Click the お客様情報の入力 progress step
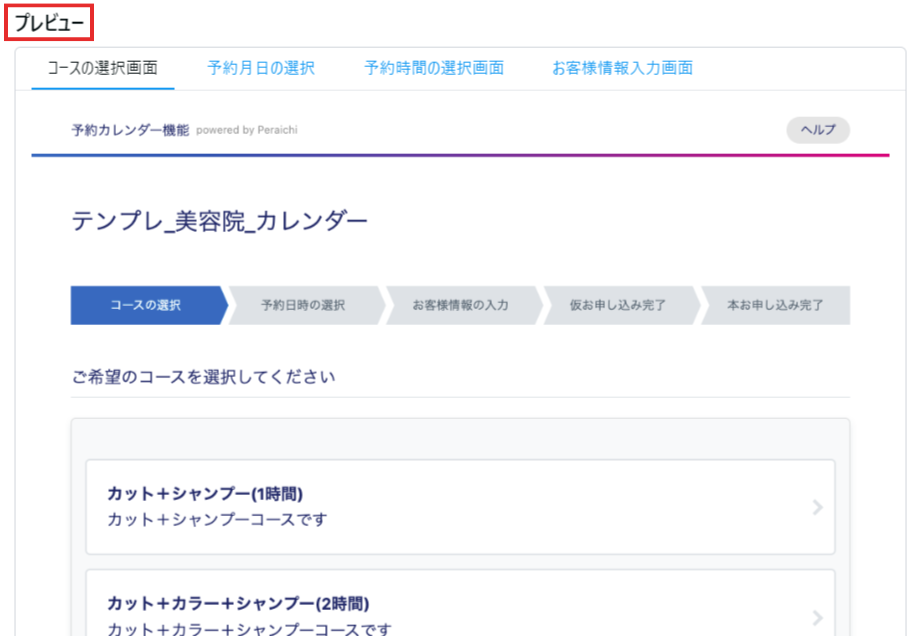 pos(461,306)
